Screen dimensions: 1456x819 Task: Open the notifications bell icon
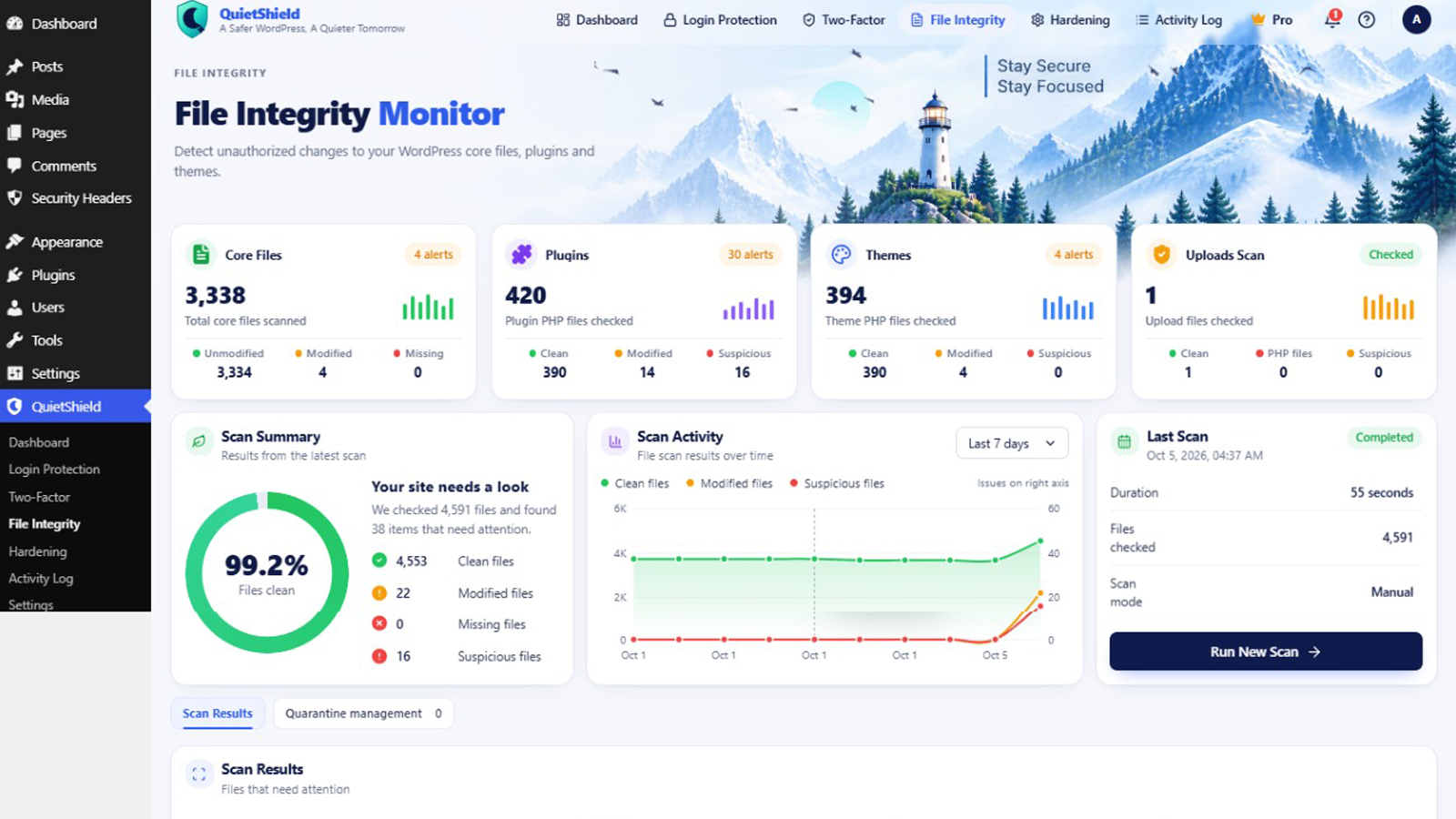click(x=1332, y=19)
